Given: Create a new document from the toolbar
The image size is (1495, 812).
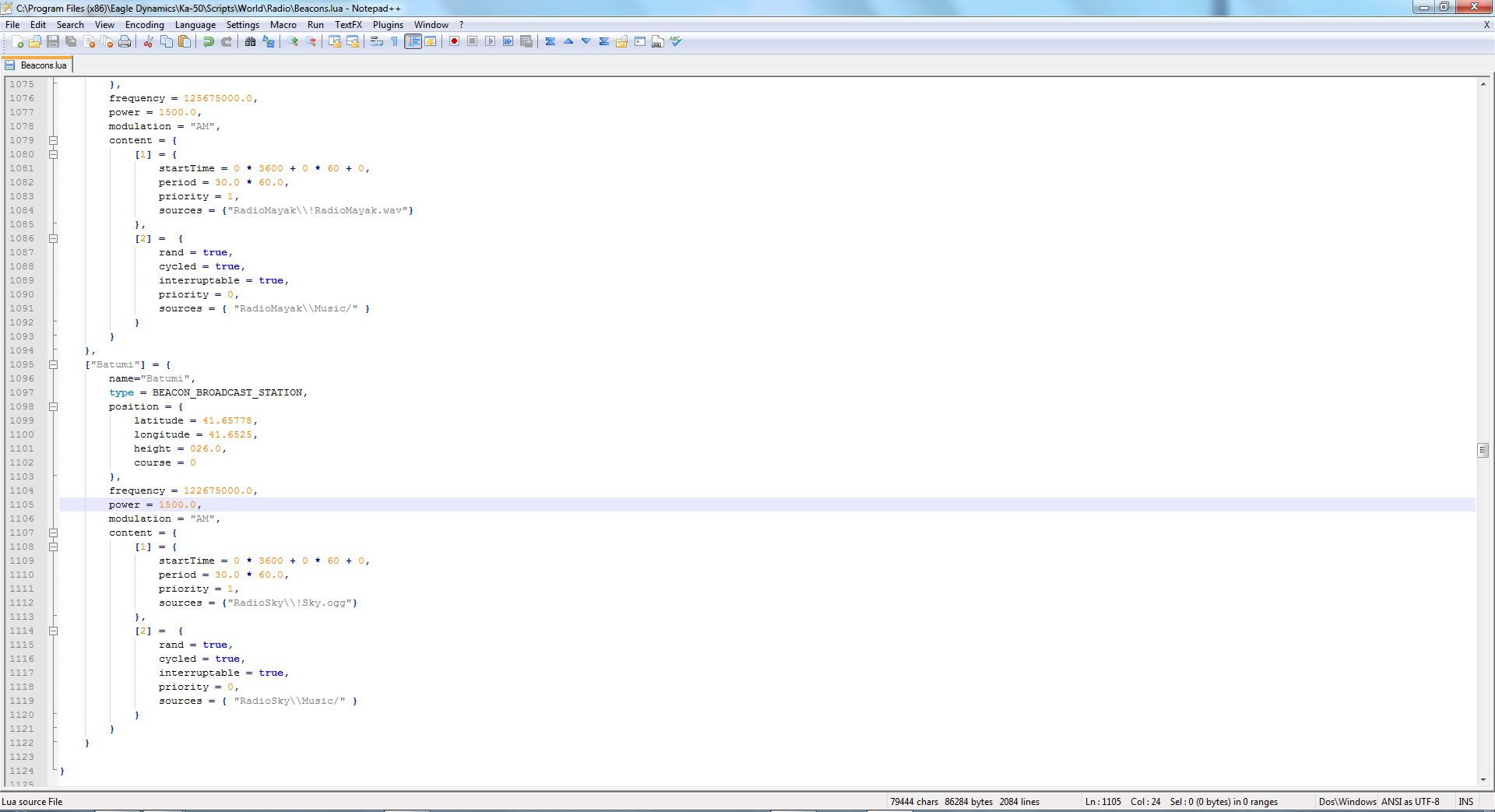Looking at the screenshot, I should [x=17, y=42].
